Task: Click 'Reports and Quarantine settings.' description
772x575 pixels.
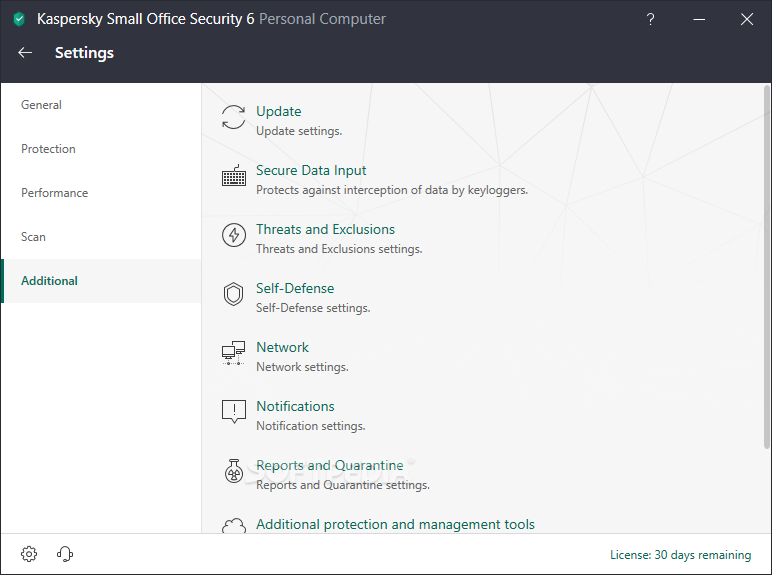Action: [x=343, y=485]
